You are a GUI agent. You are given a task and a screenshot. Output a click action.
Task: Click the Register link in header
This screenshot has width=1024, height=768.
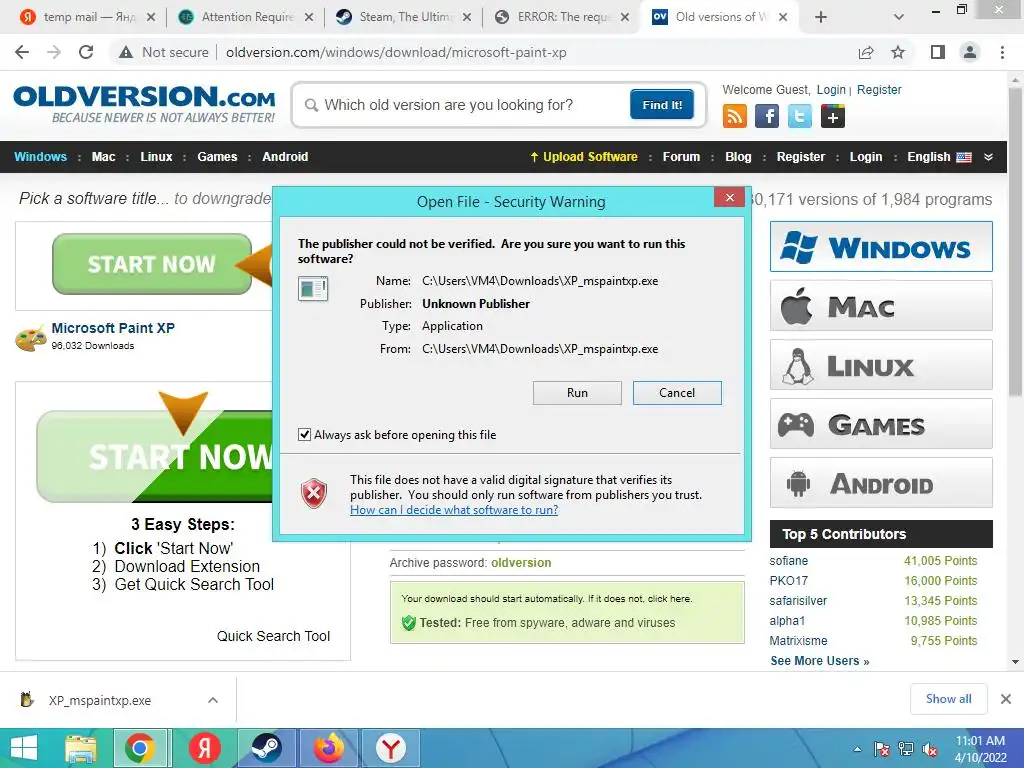pos(879,89)
